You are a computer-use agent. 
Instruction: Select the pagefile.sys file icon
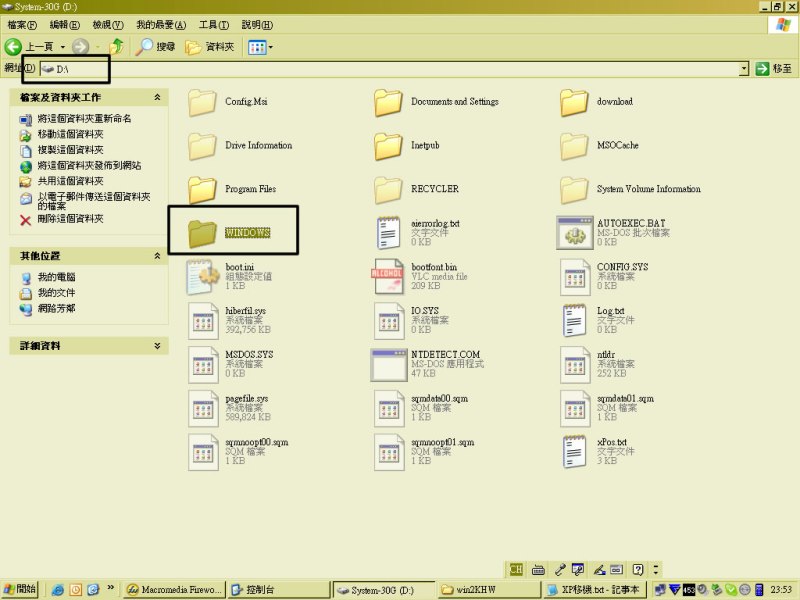point(203,409)
